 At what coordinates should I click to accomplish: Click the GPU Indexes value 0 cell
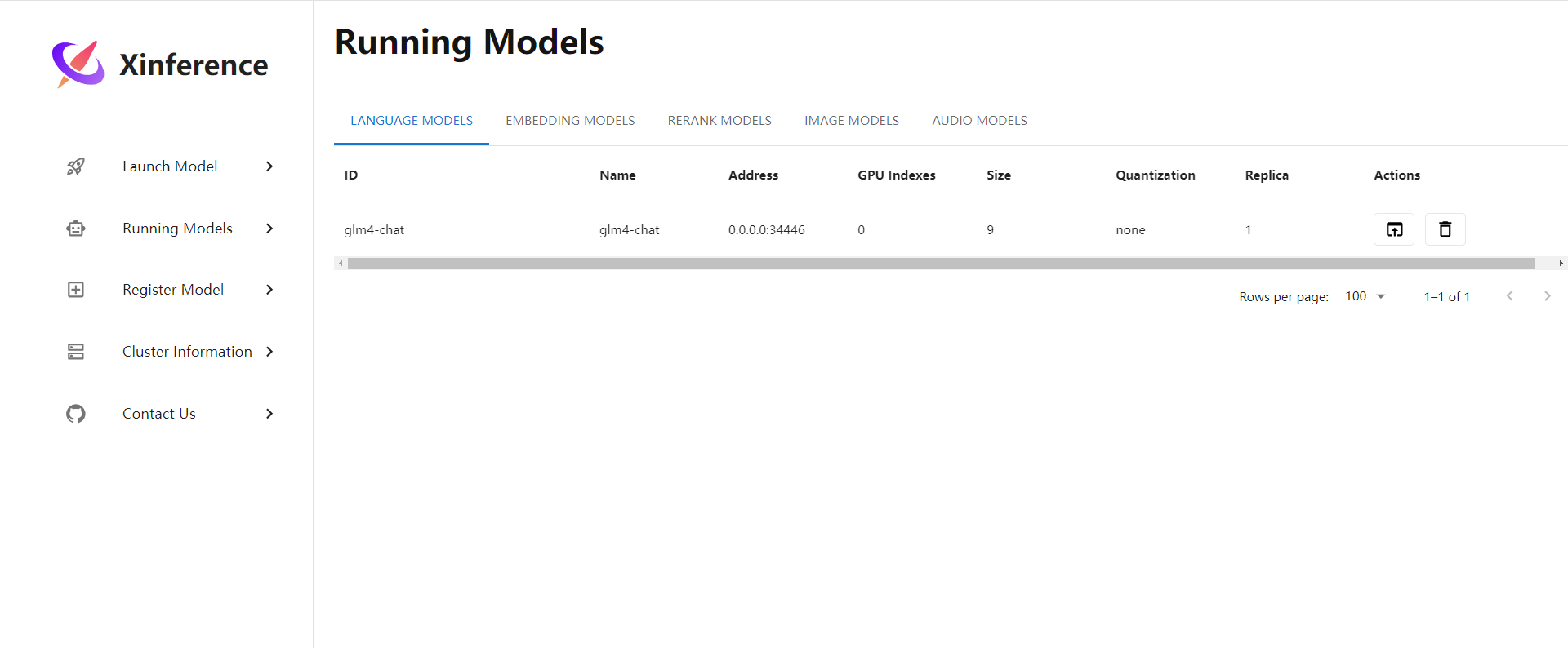[862, 230]
